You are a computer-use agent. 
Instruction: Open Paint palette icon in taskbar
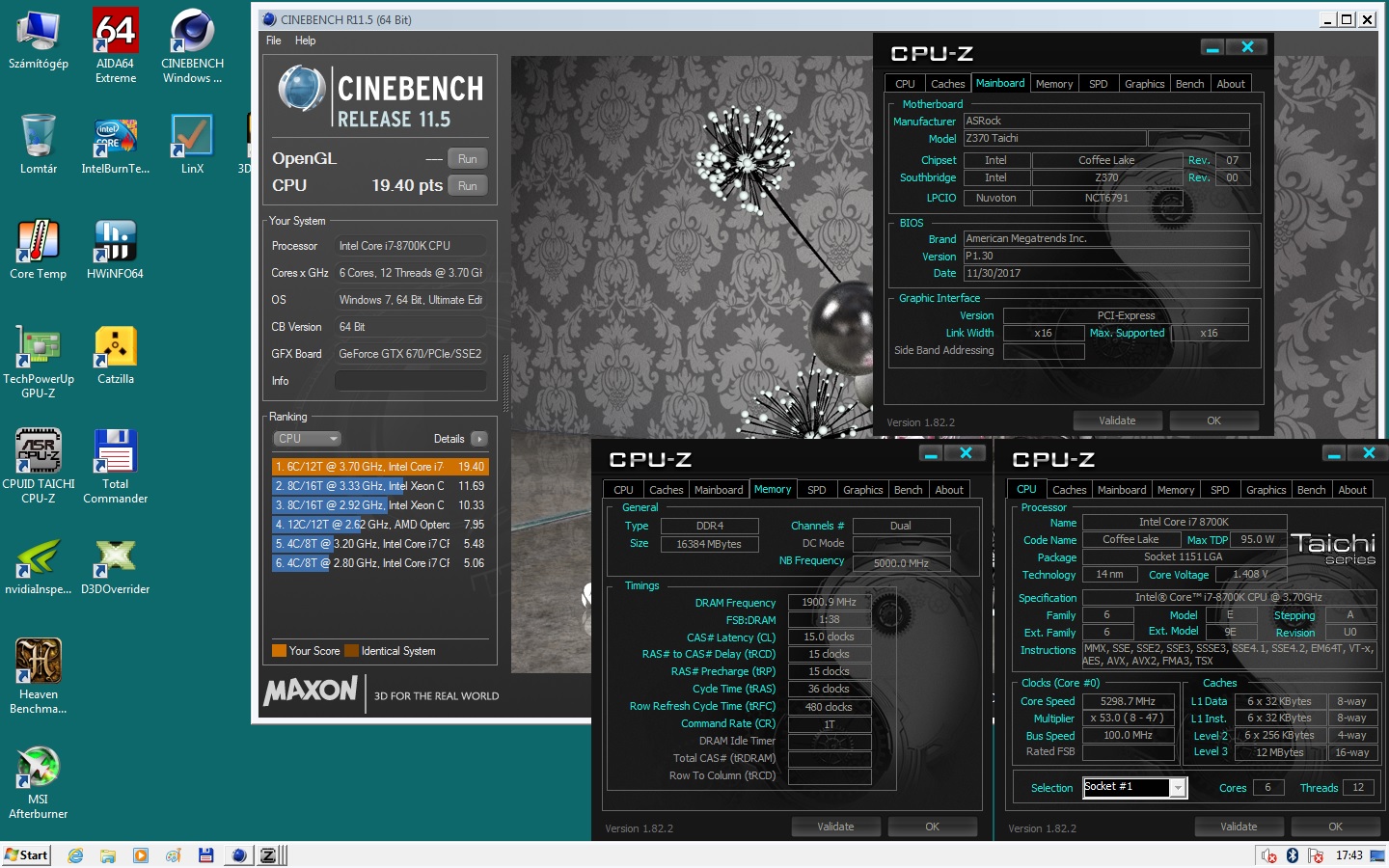[174, 855]
